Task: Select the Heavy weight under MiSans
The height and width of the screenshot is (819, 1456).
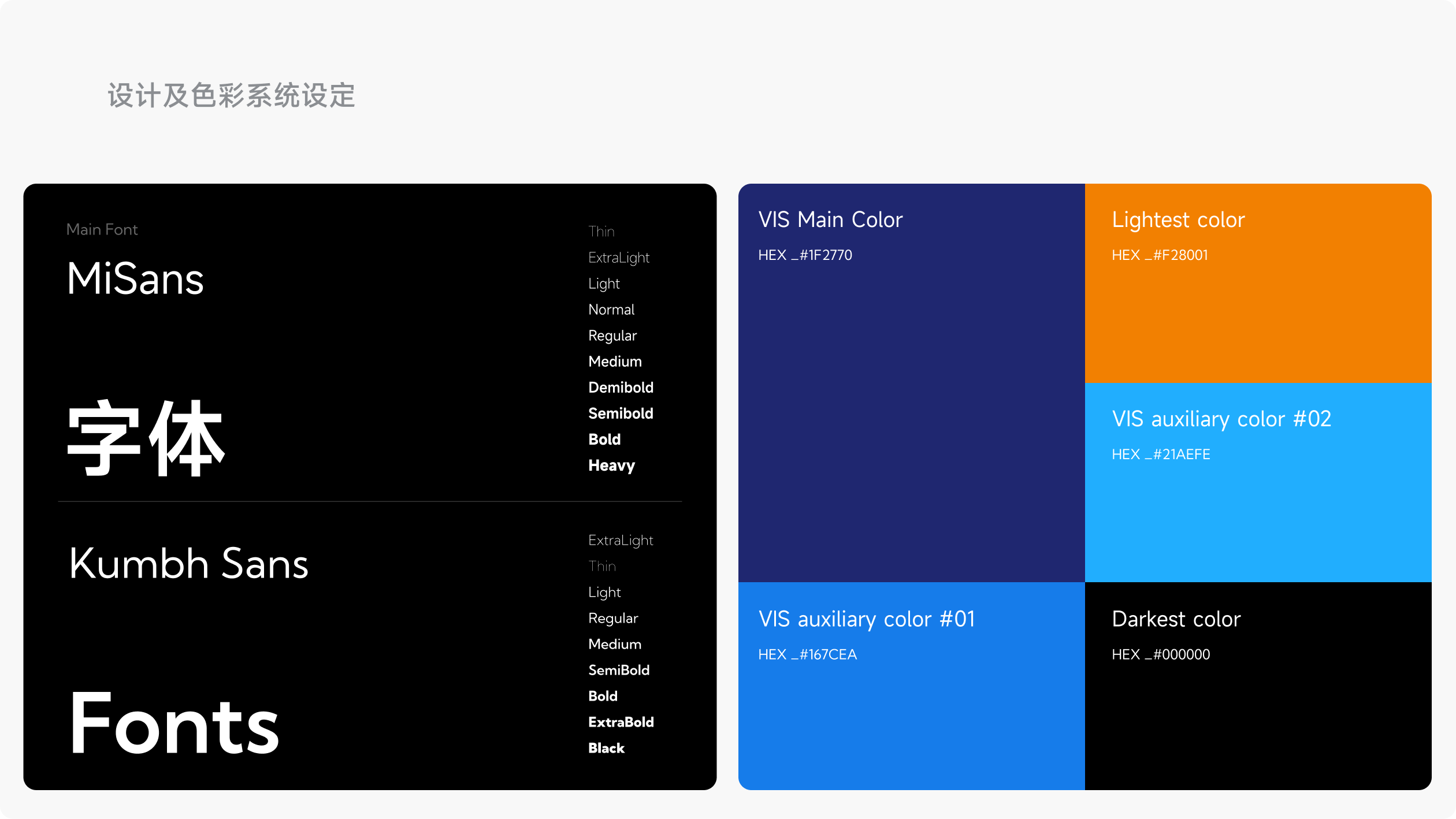Action: pos(611,466)
